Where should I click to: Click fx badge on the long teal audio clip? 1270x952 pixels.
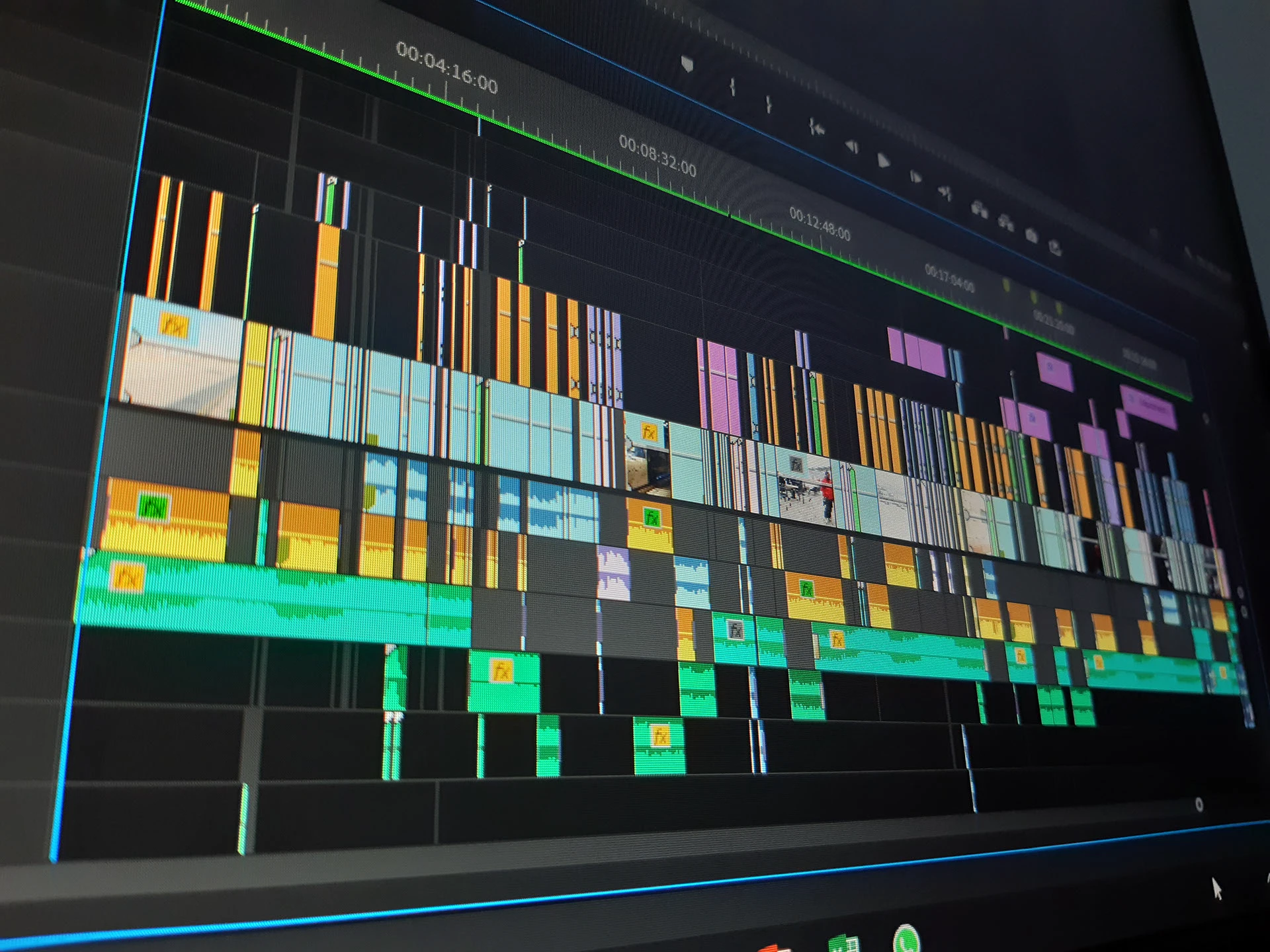click(127, 578)
